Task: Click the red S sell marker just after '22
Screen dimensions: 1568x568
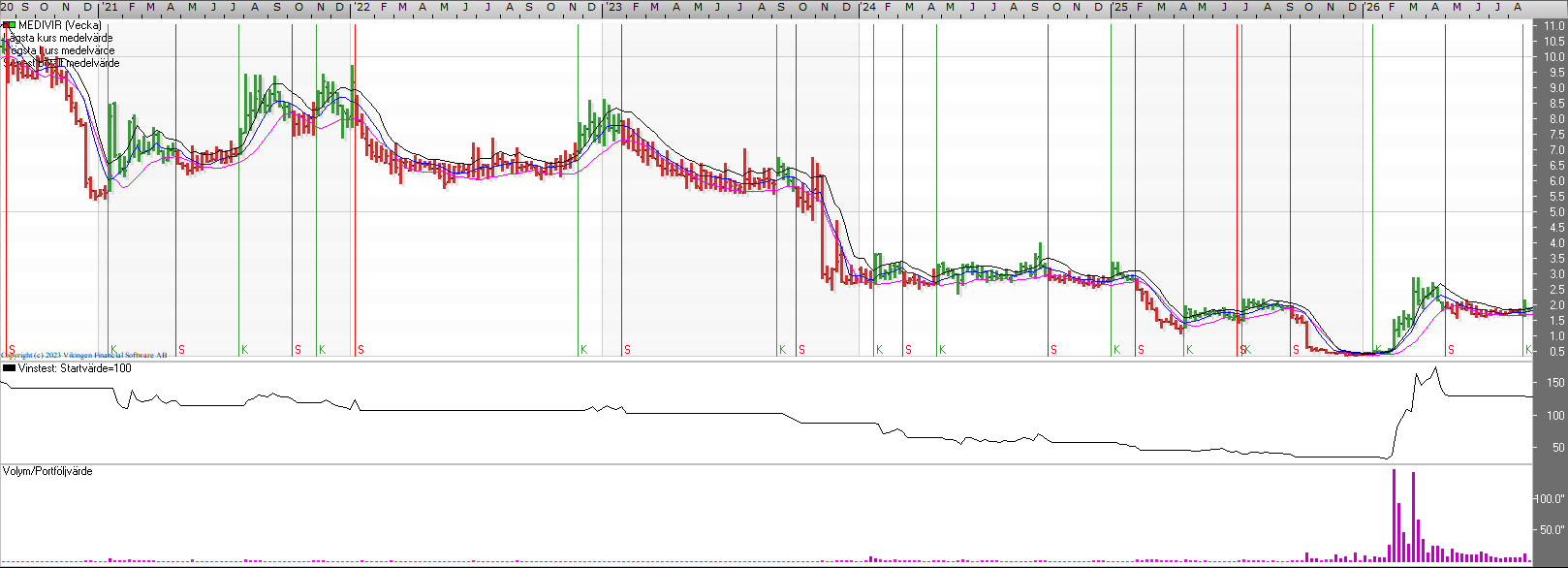Action: [x=361, y=350]
